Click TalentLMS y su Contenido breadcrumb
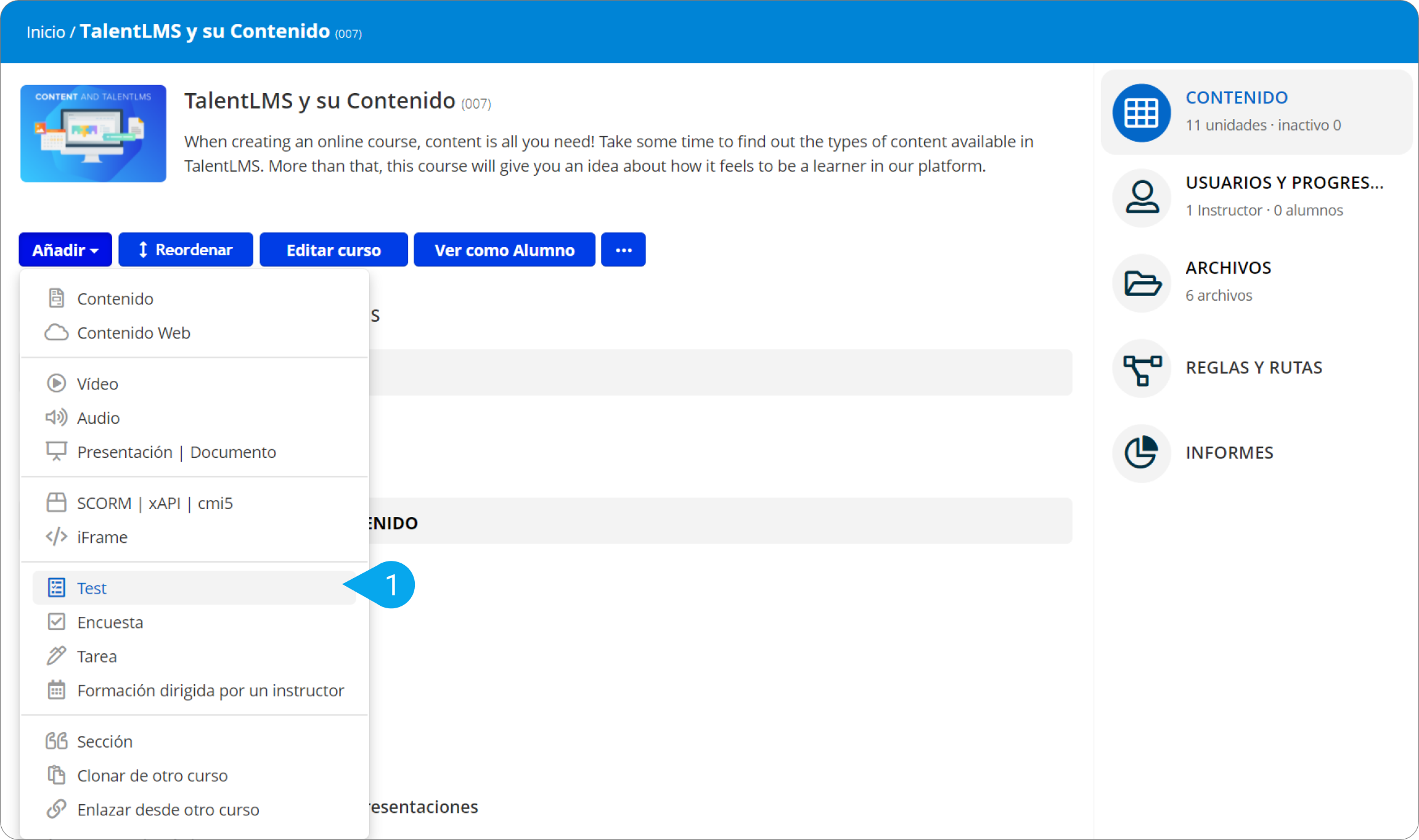This screenshot has width=1419, height=840. coord(205,31)
